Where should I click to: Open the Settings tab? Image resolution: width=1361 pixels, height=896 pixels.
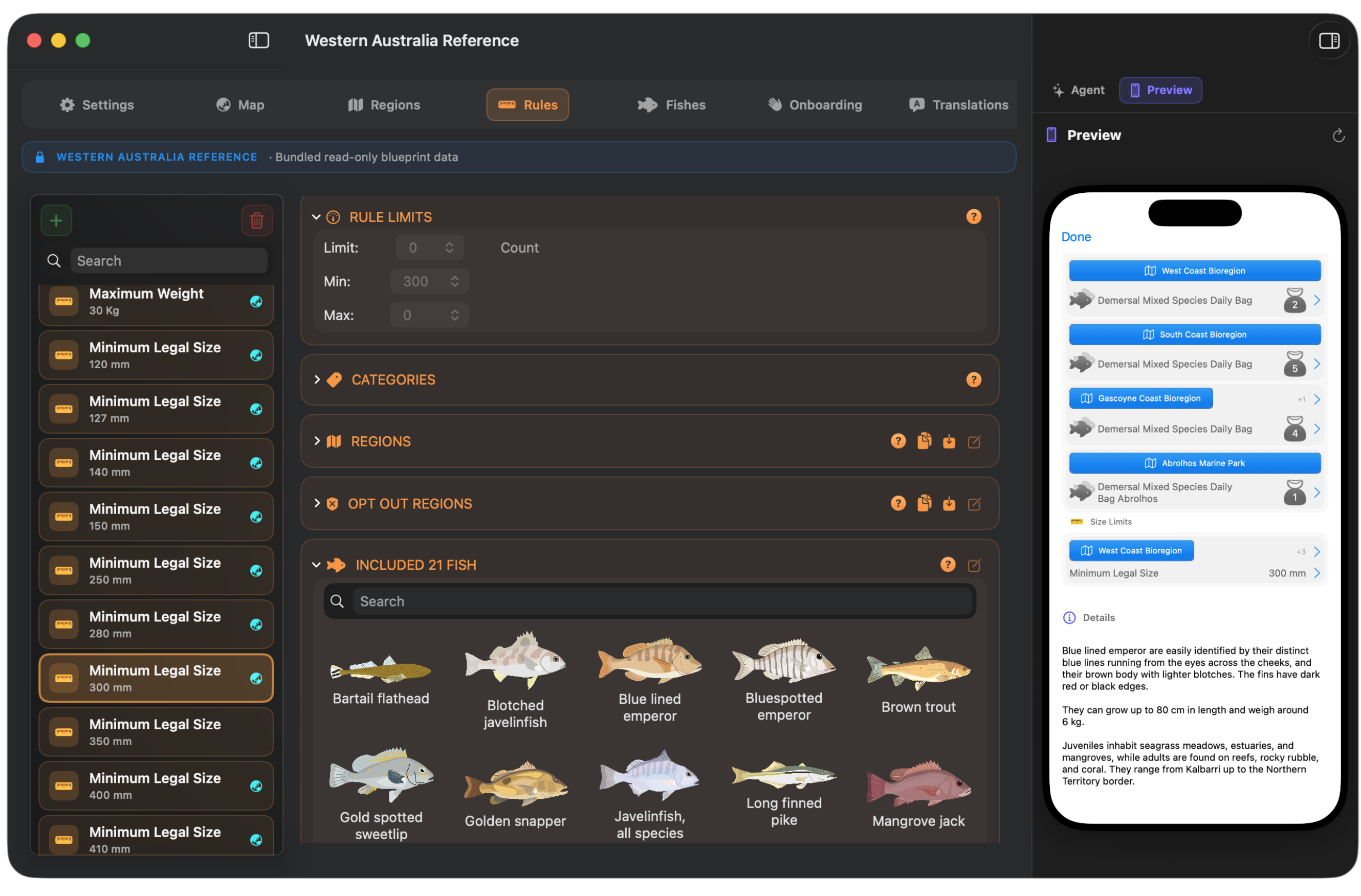(x=97, y=104)
